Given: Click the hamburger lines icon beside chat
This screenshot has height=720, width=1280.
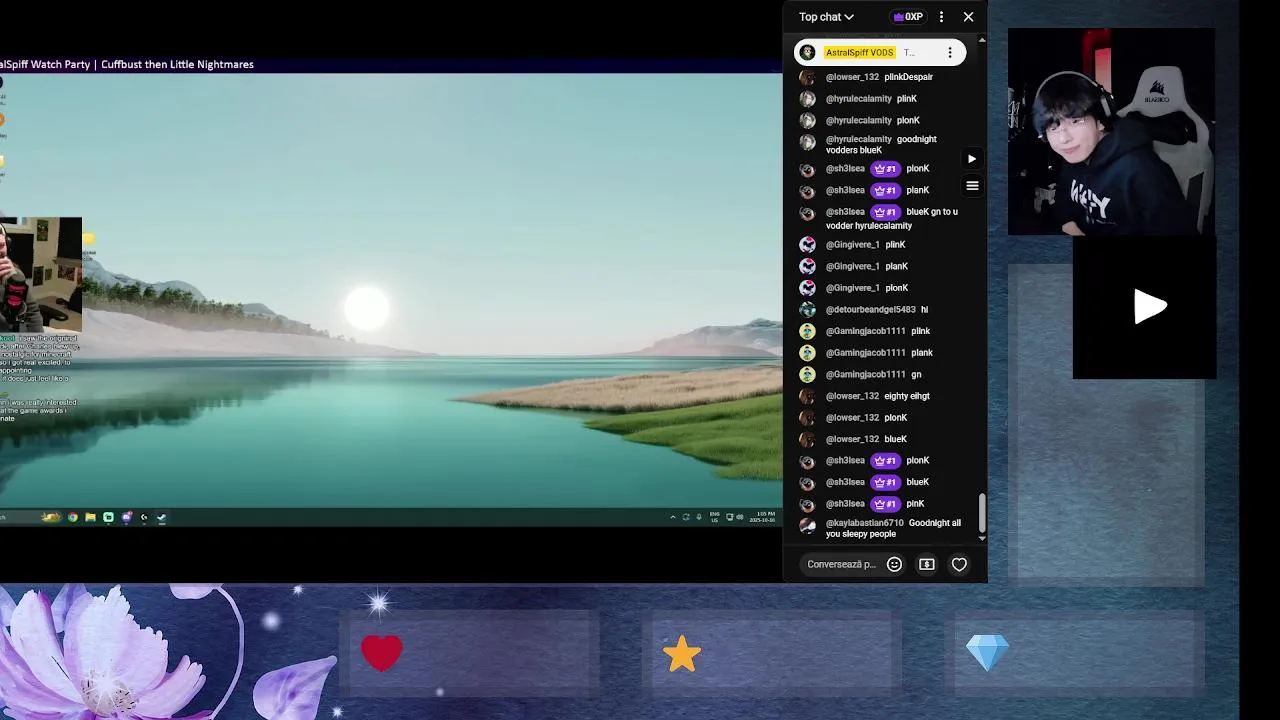Looking at the screenshot, I should pos(972,186).
